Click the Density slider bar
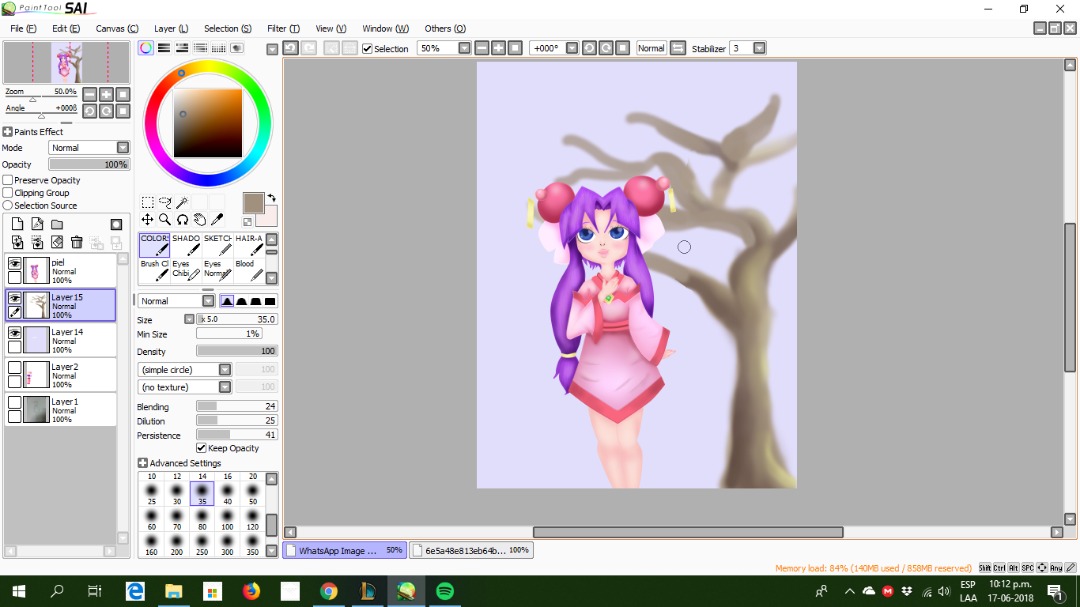Image resolution: width=1080 pixels, height=607 pixels. 237,351
